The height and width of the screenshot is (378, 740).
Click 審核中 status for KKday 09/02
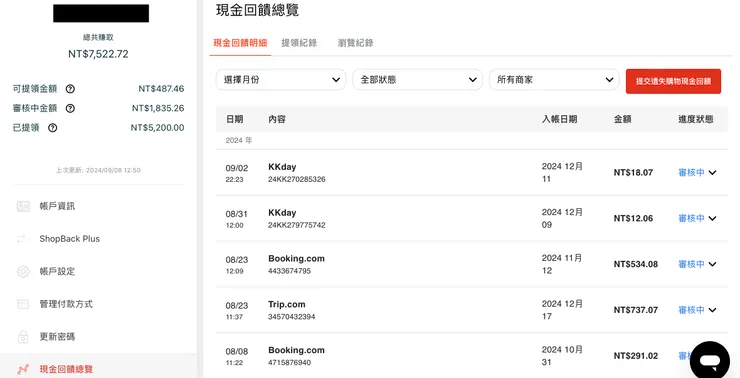pyautogui.click(x=691, y=173)
